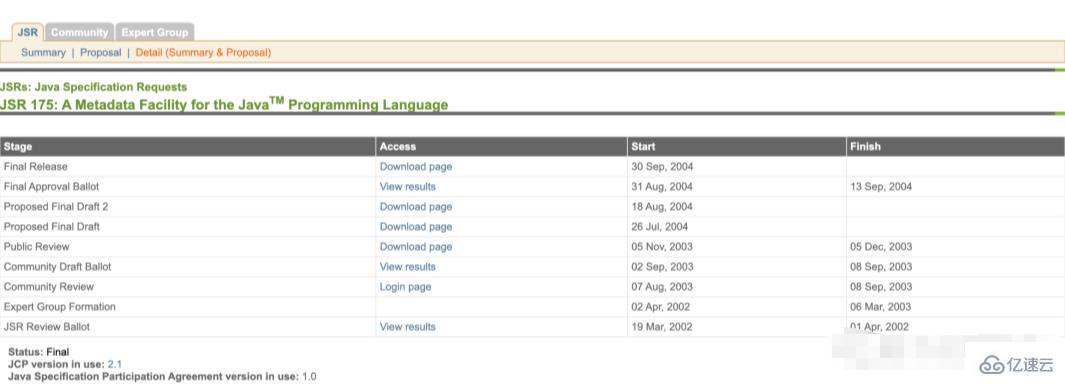Click the 02 Sep, 2003 start date

662,266
